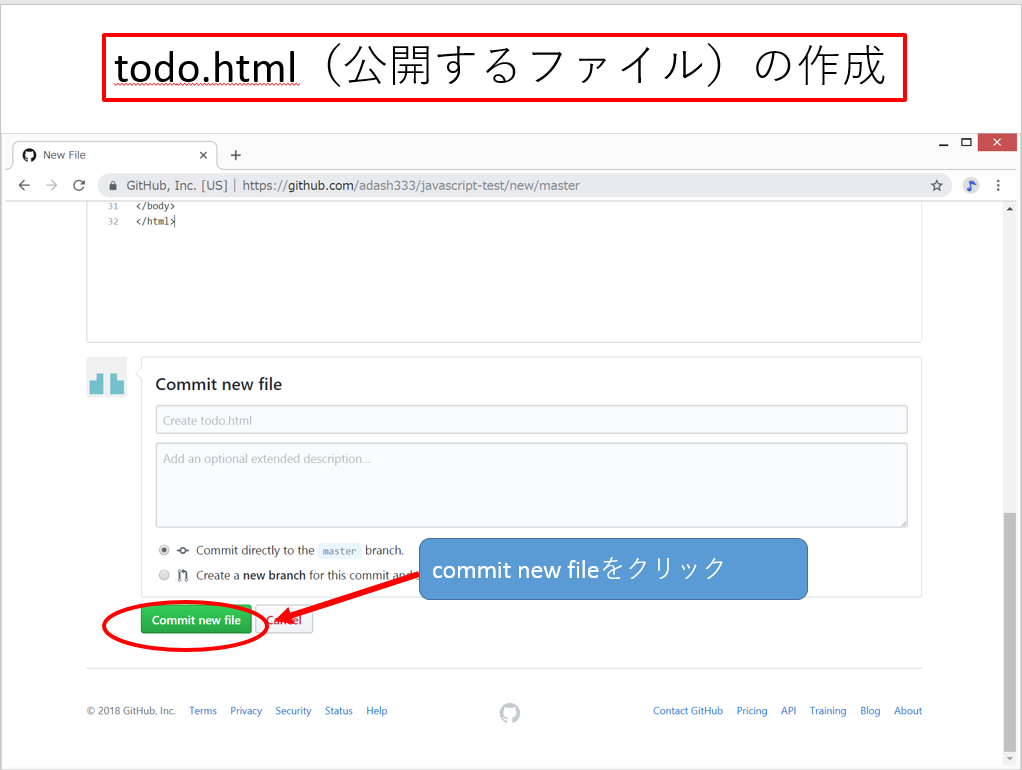Close the New File tab
Viewport: 1022px width, 770px height.
pyautogui.click(x=204, y=155)
